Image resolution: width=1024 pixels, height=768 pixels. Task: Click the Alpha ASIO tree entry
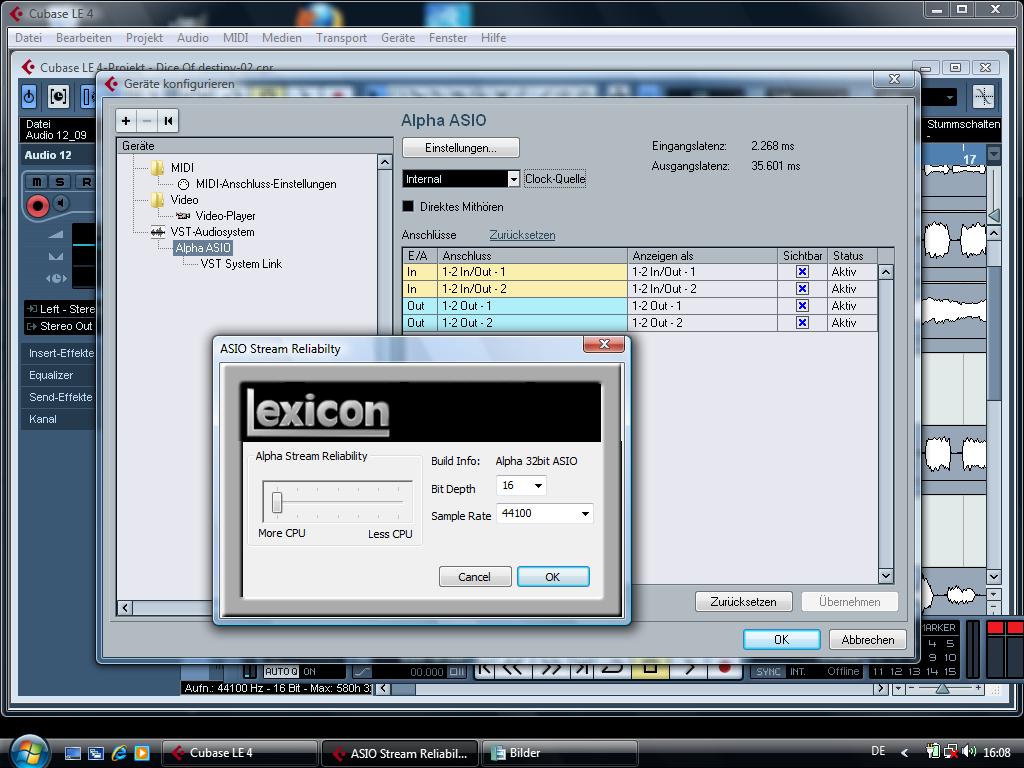[202, 248]
